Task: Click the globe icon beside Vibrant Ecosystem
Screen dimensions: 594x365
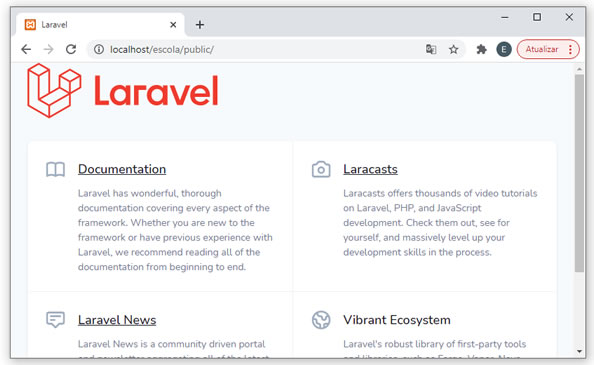Action: pos(321,320)
